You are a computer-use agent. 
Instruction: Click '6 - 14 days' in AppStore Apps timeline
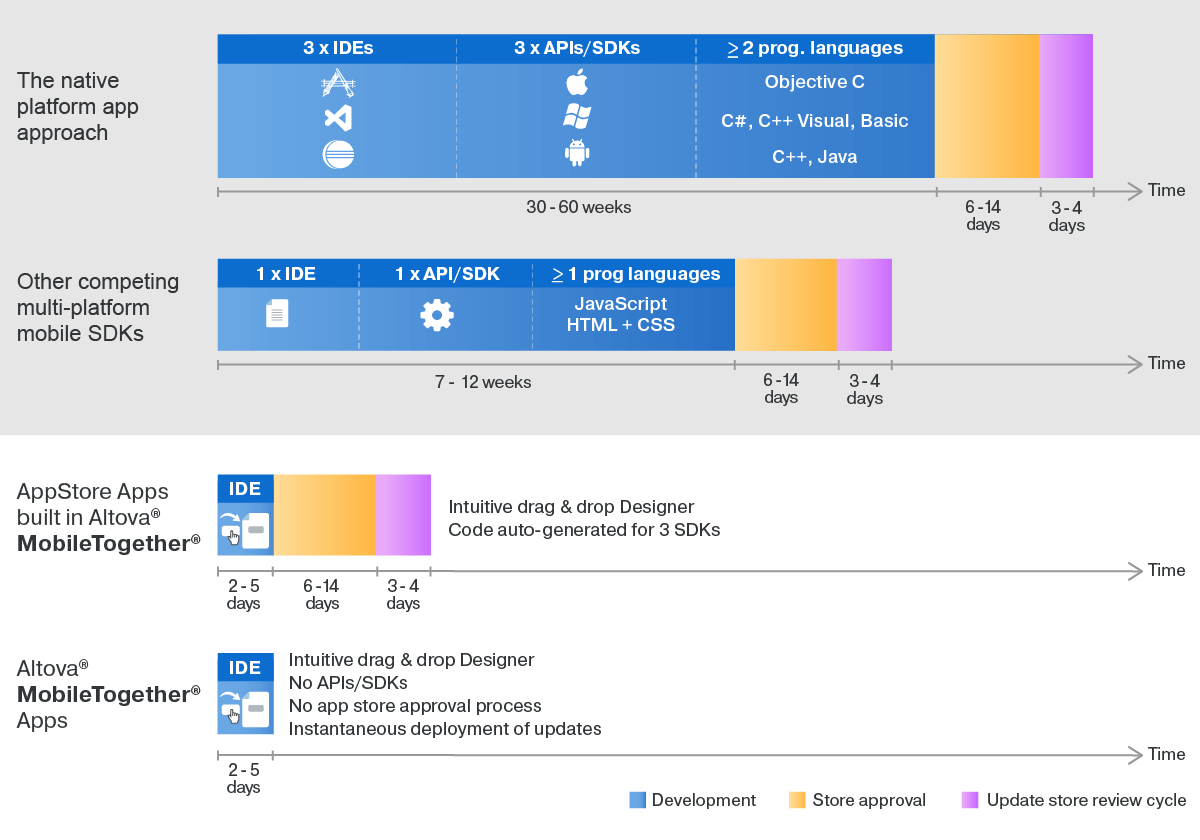coord(322,595)
